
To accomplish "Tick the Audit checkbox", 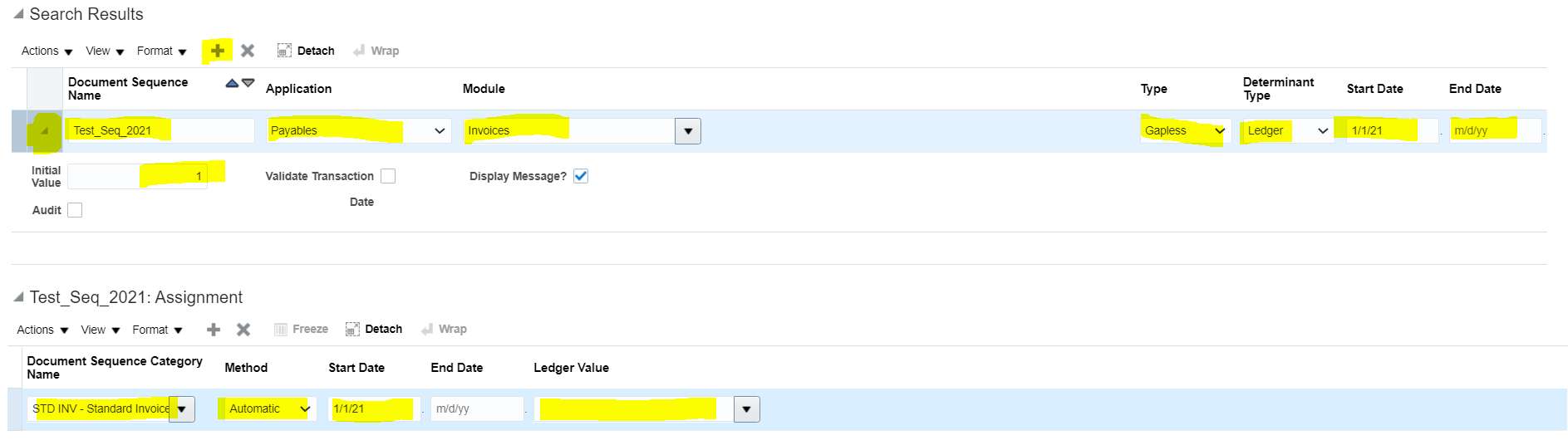I will pyautogui.click(x=75, y=210).
